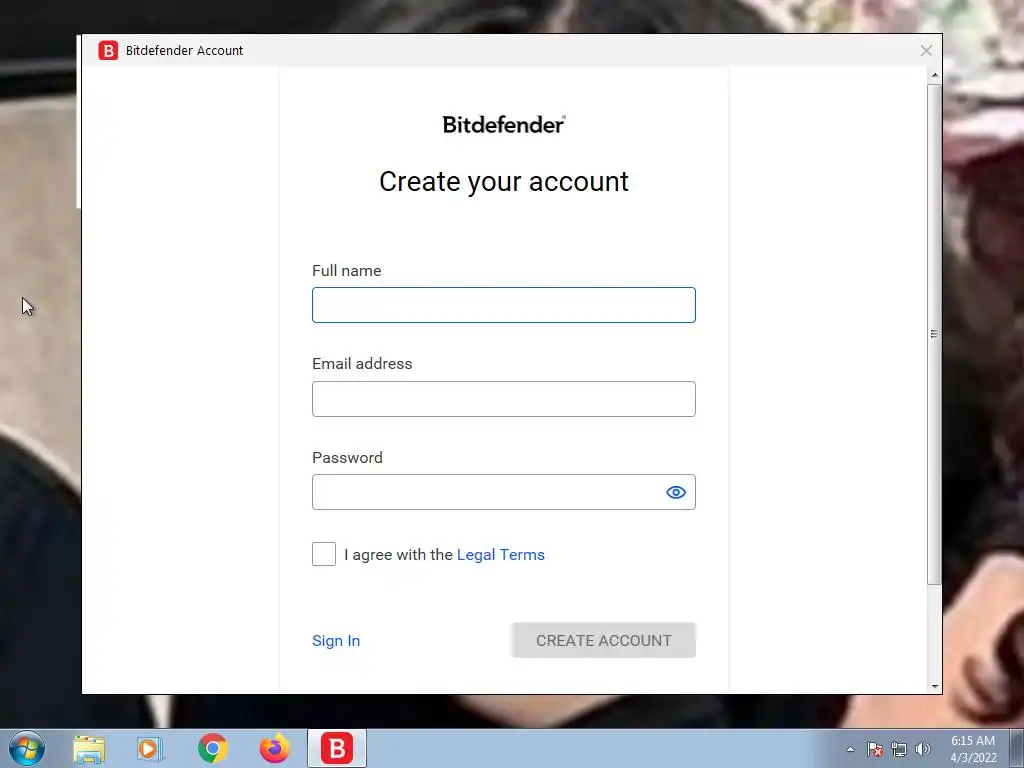Focus the Full name field
Image resolution: width=1024 pixels, height=768 pixels.
coord(504,305)
